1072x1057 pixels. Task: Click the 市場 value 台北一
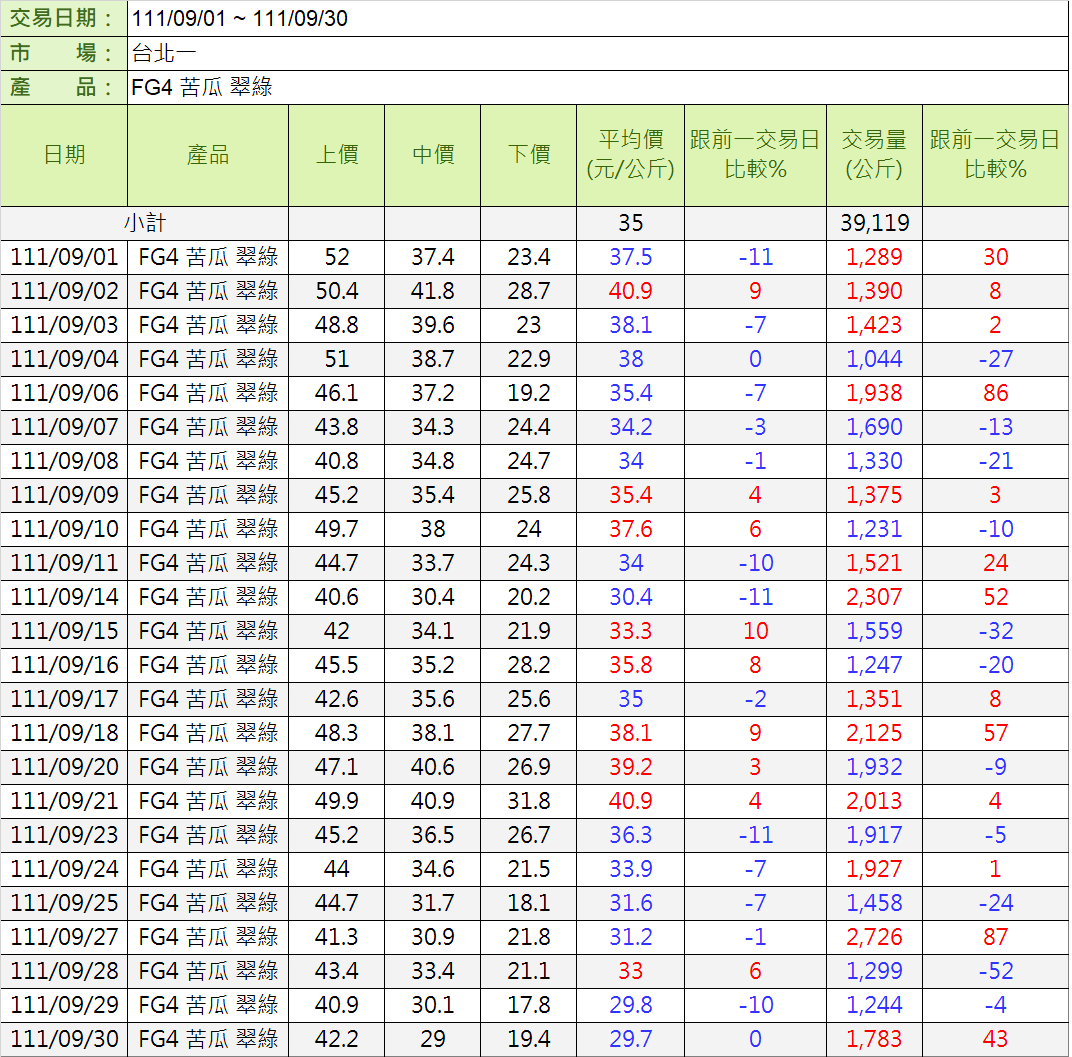[160, 53]
